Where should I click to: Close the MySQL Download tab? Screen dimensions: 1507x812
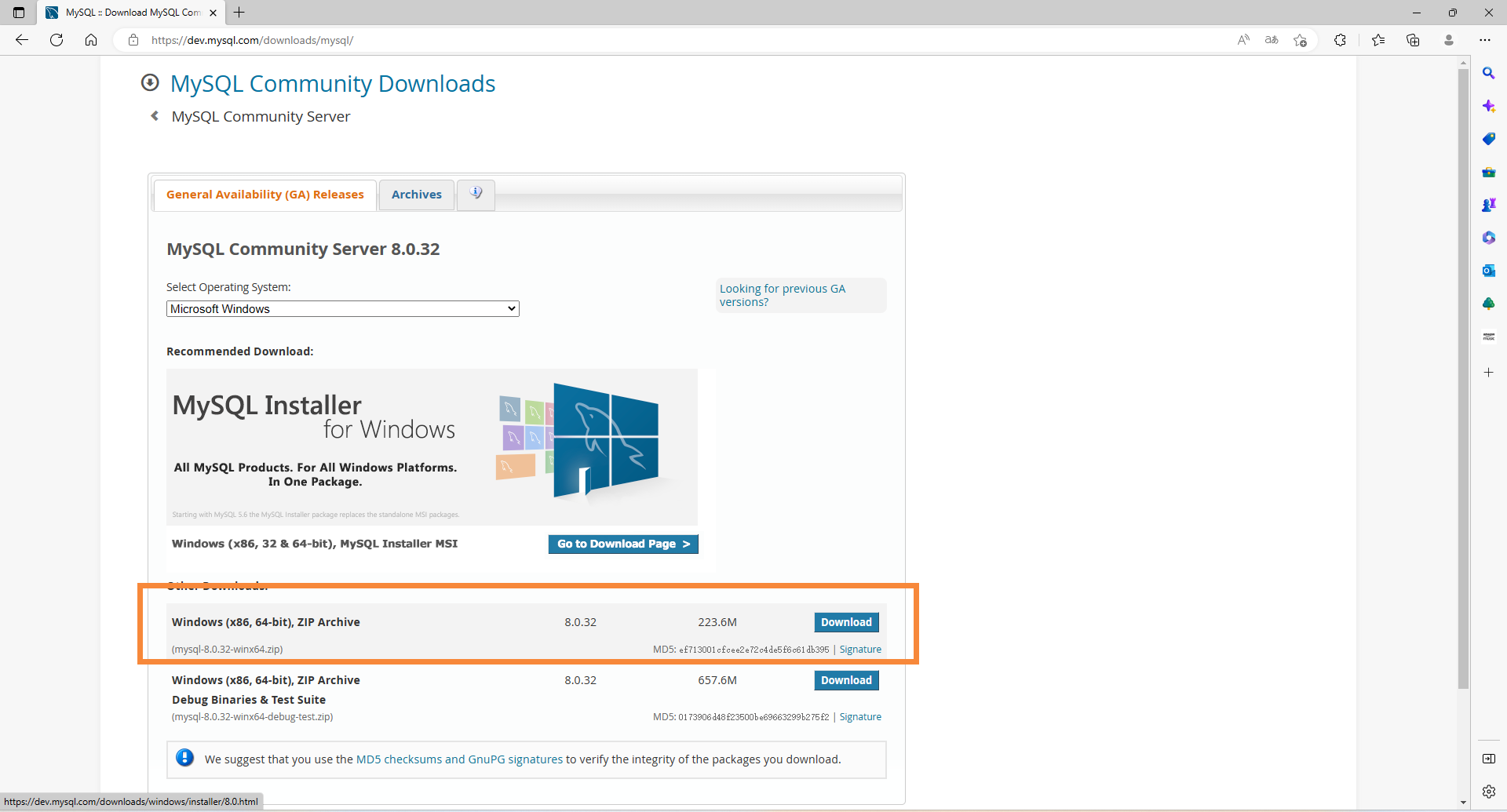tap(213, 13)
